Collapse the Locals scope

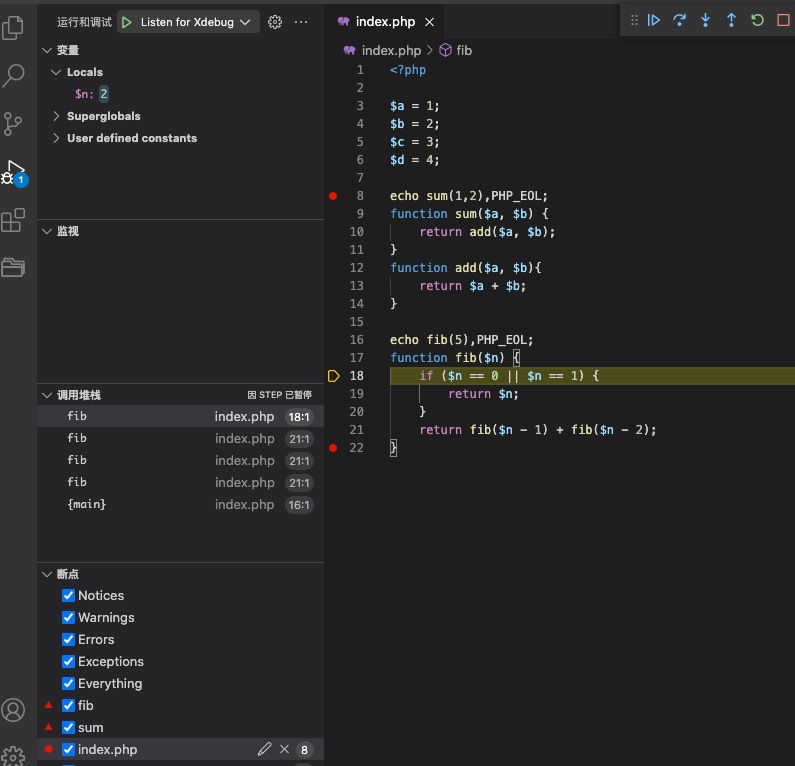(x=56, y=72)
